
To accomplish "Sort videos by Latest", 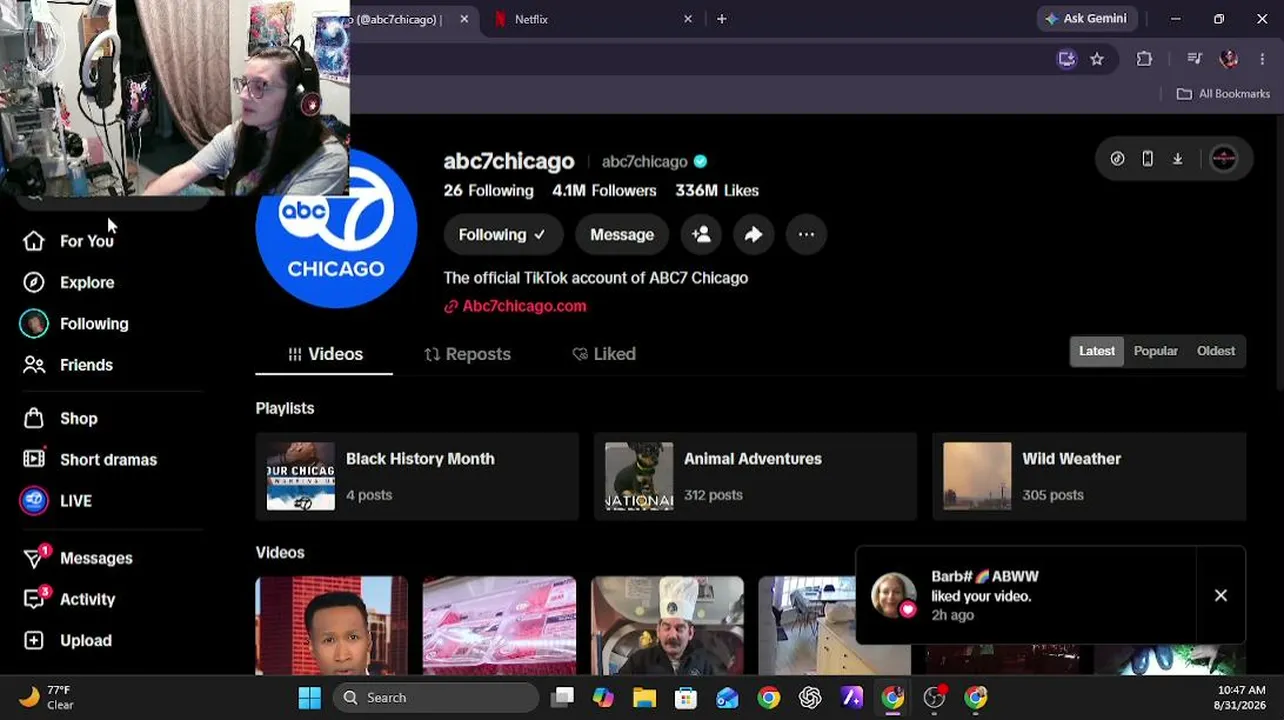I will tap(1097, 351).
